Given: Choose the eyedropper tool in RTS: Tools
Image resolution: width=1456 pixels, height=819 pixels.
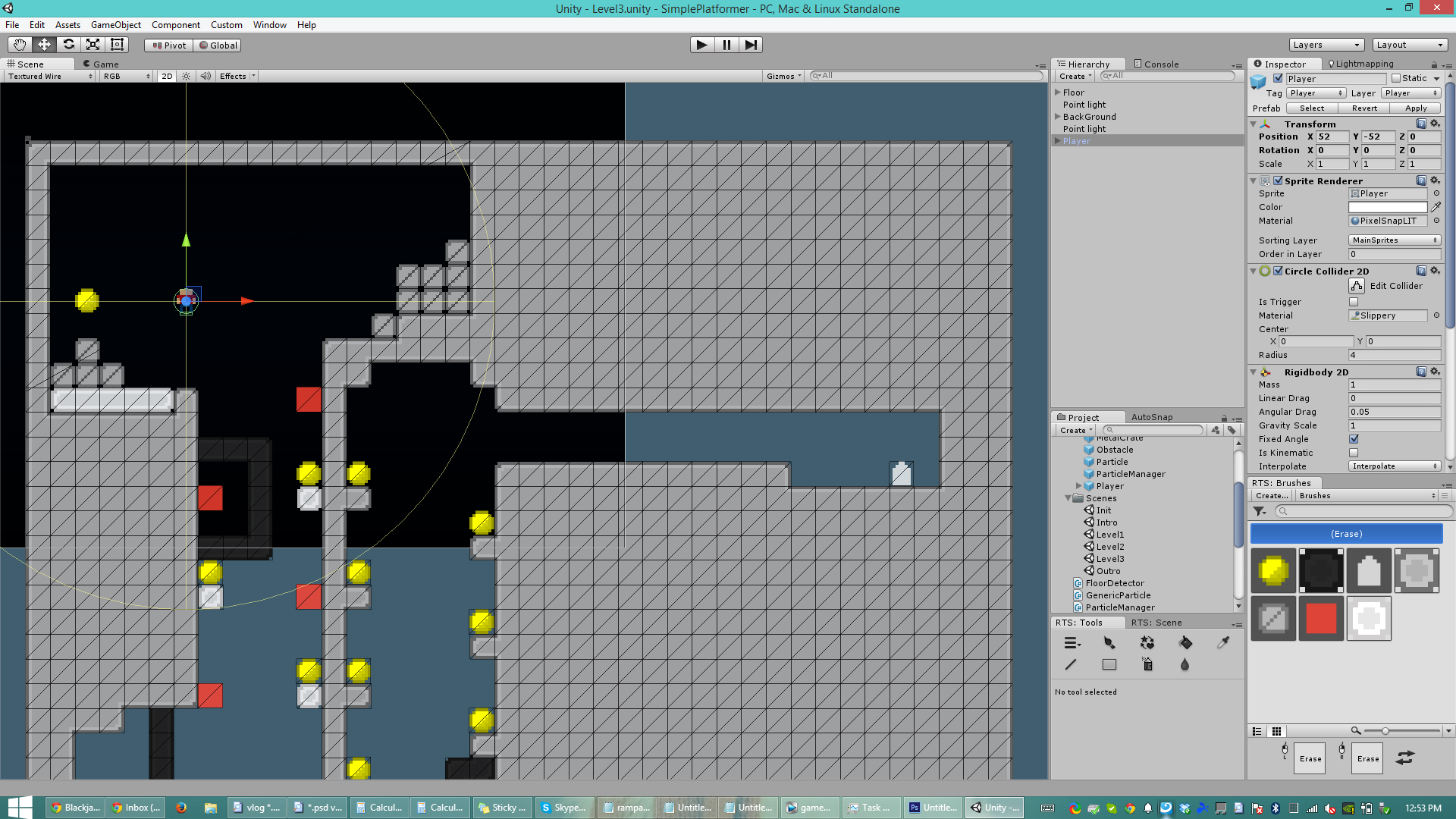Looking at the screenshot, I should tap(1223, 643).
